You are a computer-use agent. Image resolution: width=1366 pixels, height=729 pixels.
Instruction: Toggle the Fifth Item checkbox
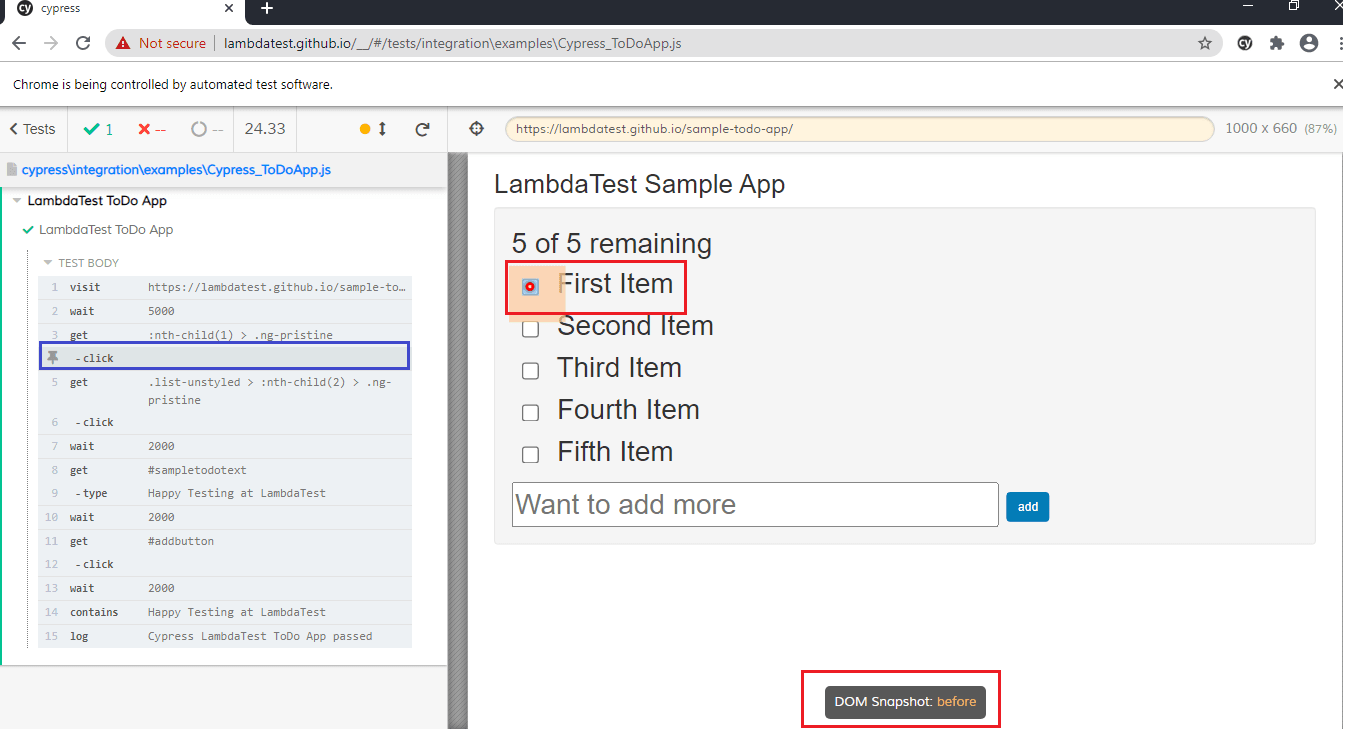[531, 455]
